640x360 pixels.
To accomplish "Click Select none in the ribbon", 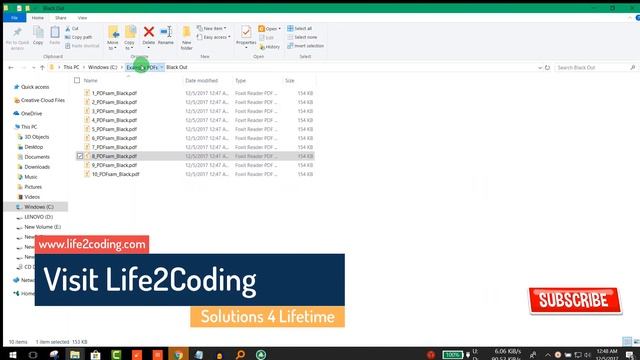I will pyautogui.click(x=302, y=37).
